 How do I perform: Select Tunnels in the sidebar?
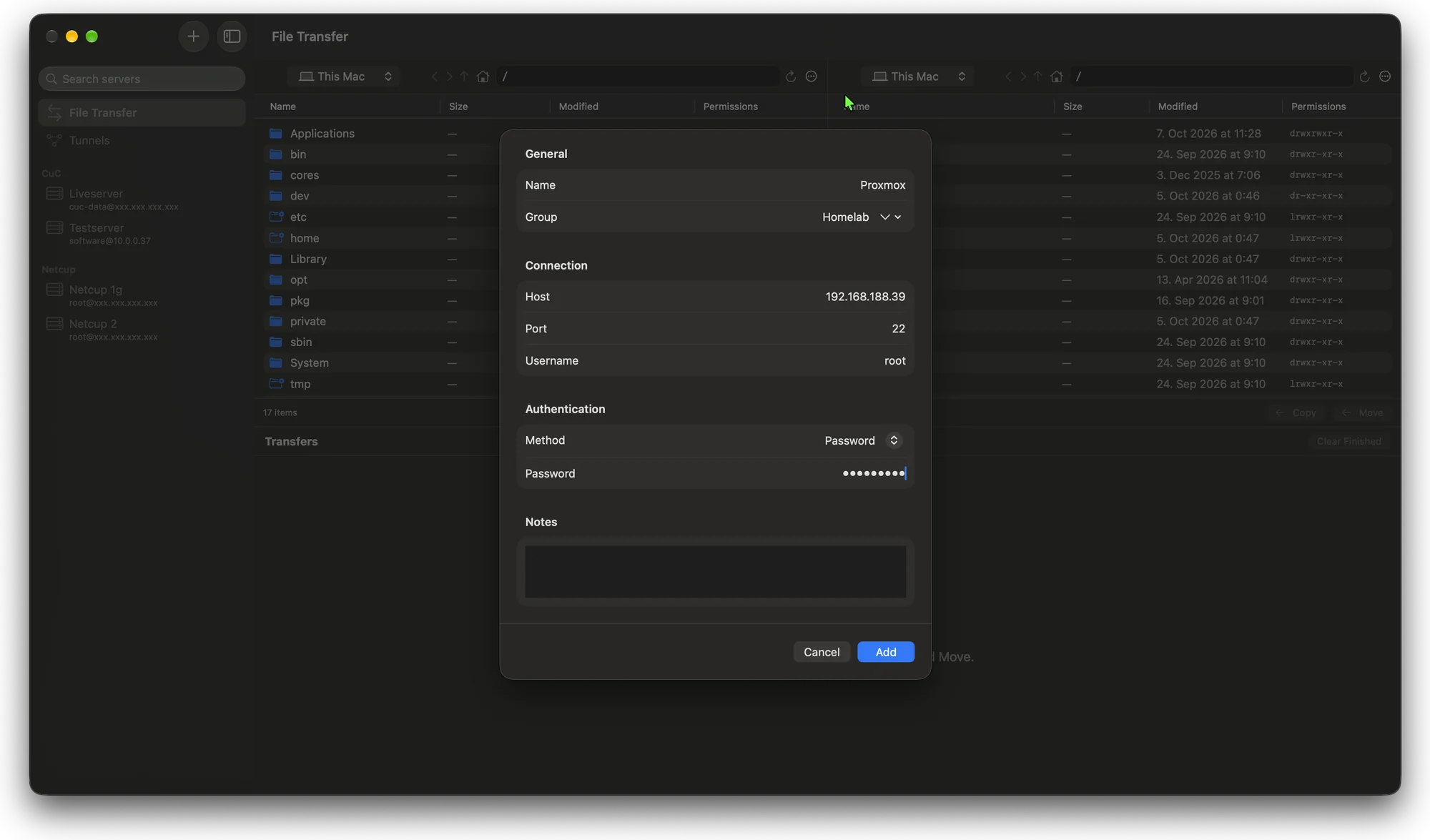click(142, 140)
